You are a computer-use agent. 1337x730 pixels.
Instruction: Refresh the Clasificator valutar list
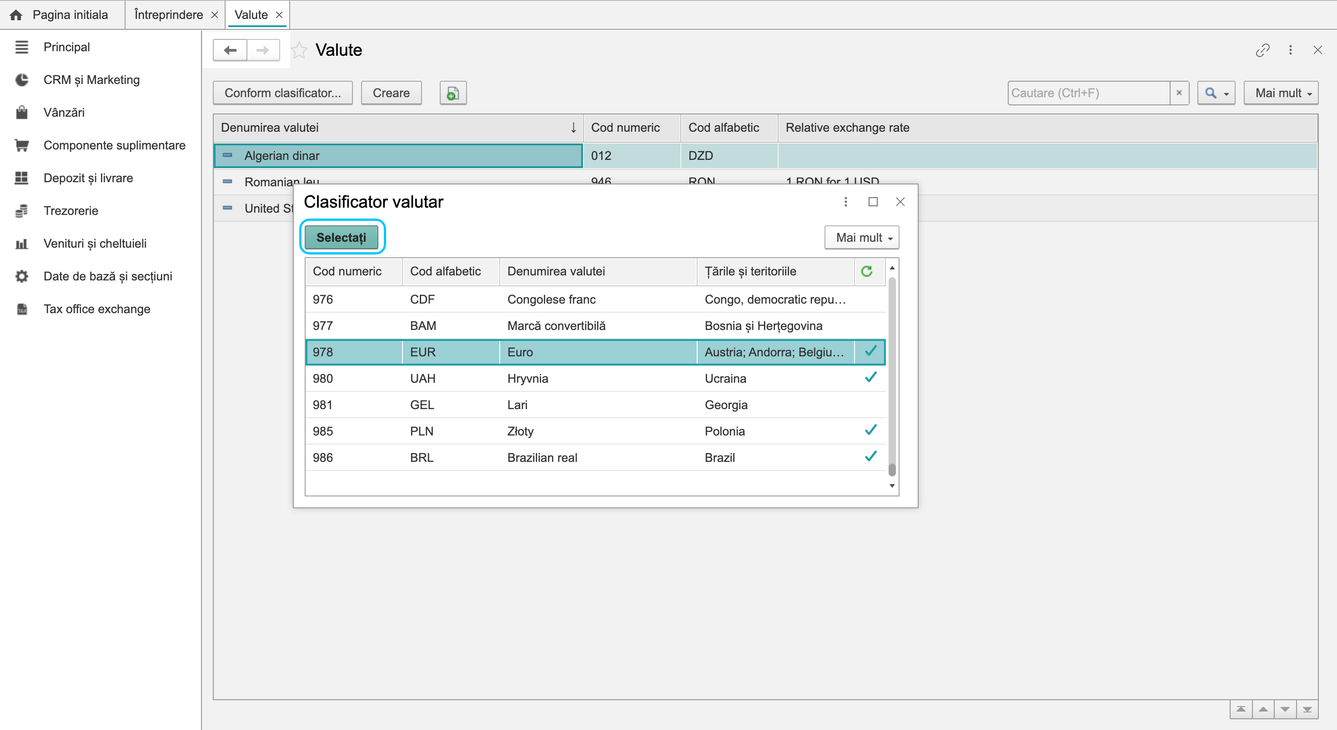coord(867,271)
